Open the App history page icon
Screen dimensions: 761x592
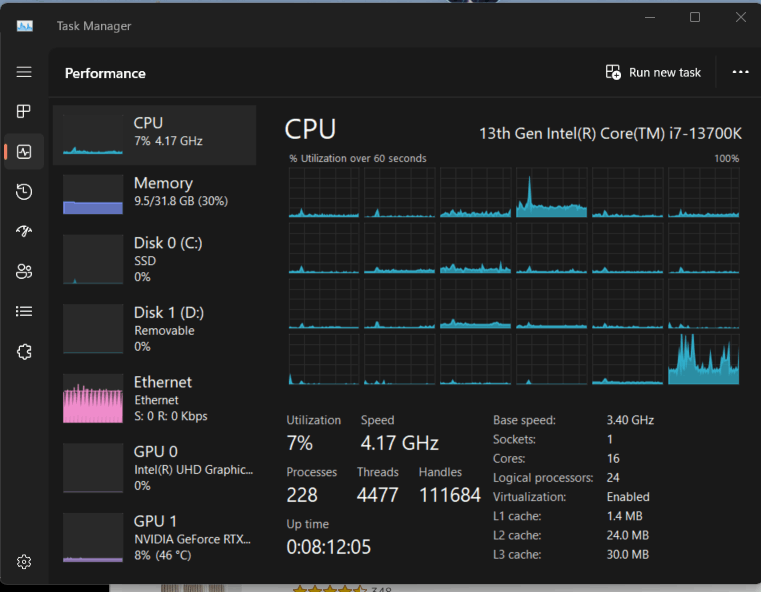click(x=24, y=192)
